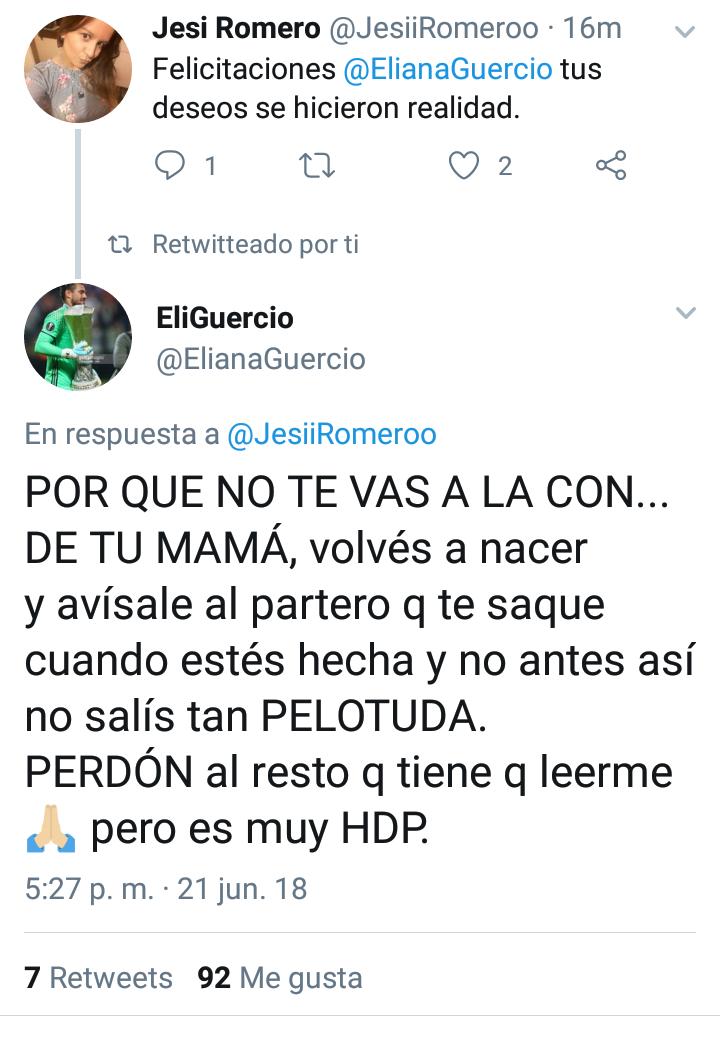Share Jesi Romero's tweet via the share icon

pos(611,165)
